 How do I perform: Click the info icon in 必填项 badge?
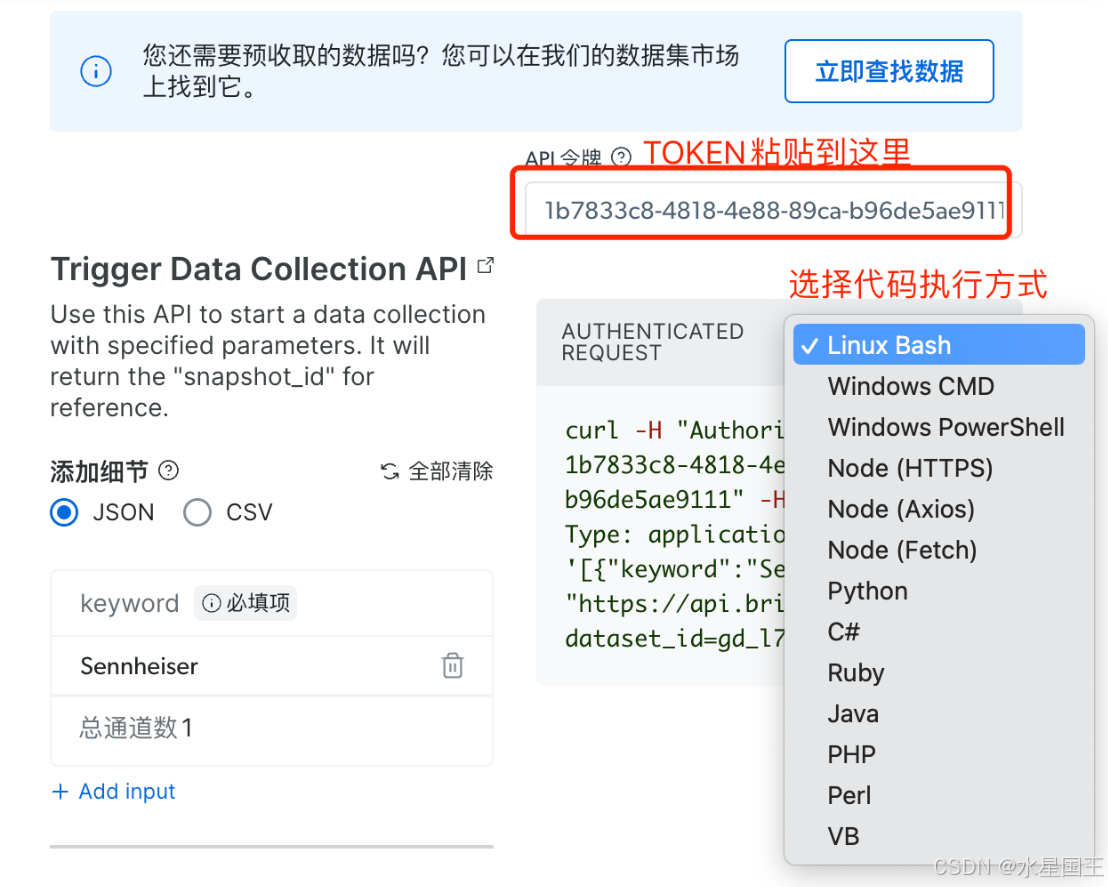point(211,603)
